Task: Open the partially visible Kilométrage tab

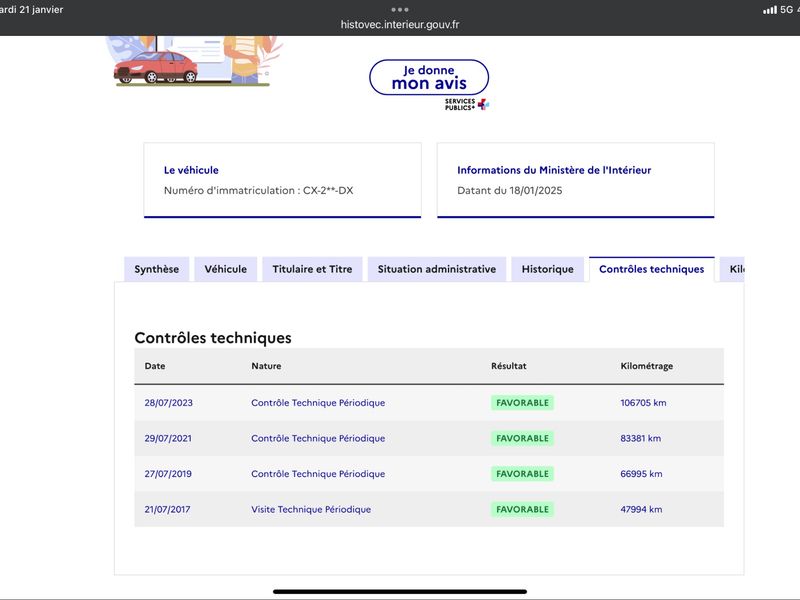Action: 732,269
